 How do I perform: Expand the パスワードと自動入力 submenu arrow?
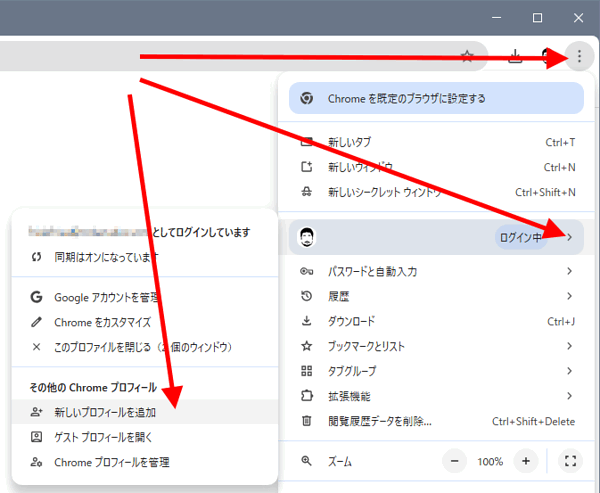[x=569, y=271]
